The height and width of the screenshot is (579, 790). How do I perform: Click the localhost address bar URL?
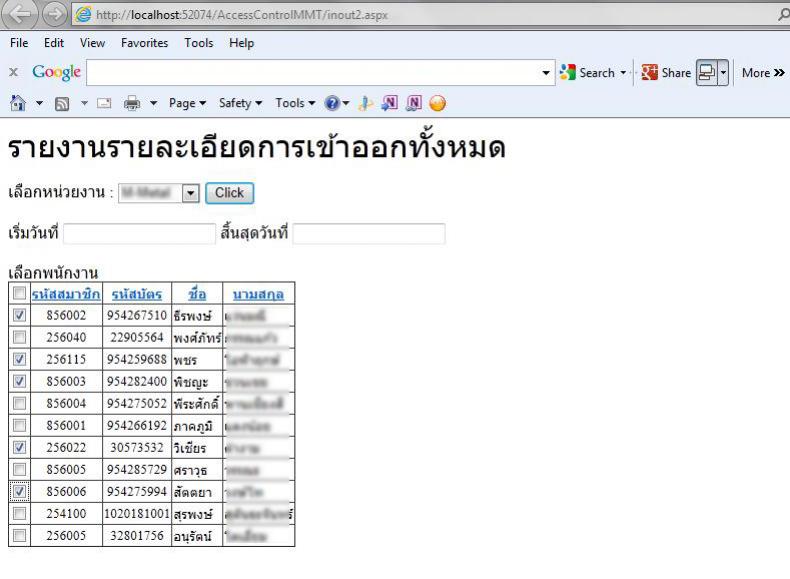tap(242, 15)
